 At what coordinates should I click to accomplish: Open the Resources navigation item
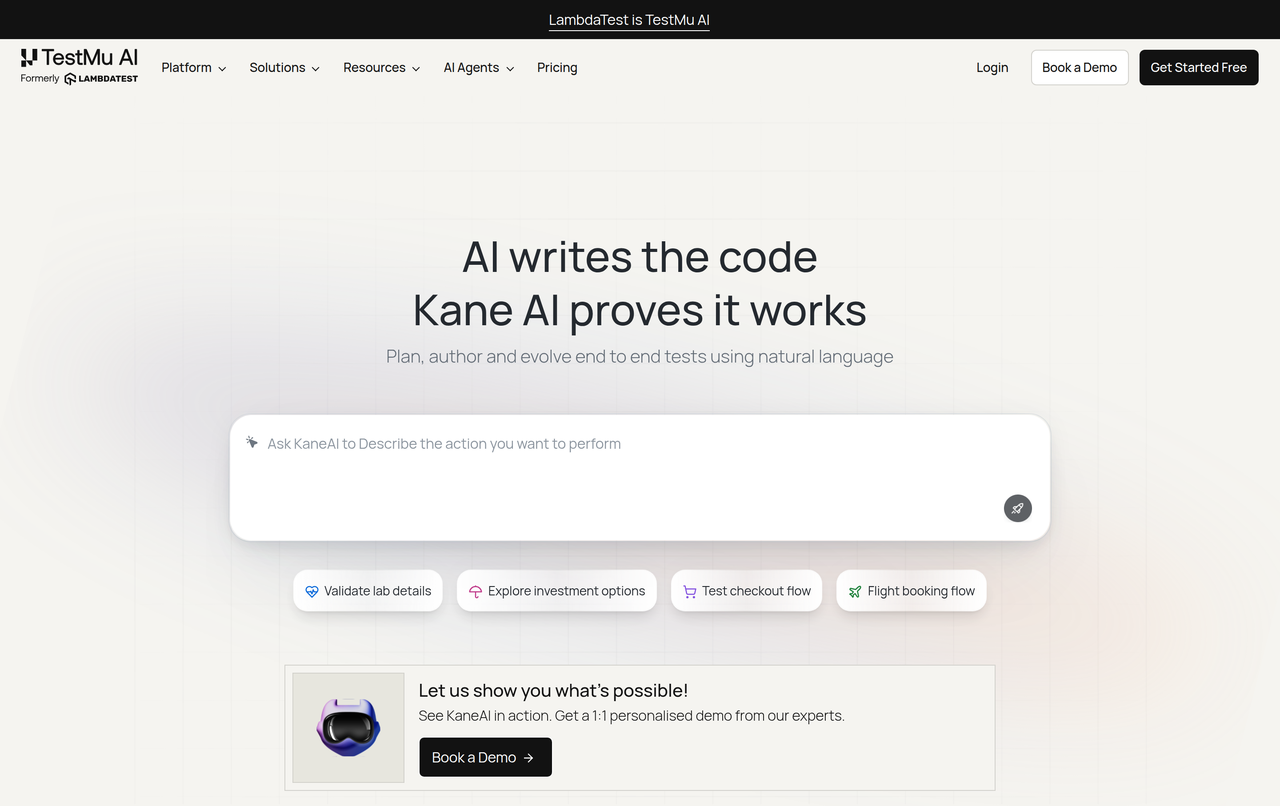[x=382, y=68]
